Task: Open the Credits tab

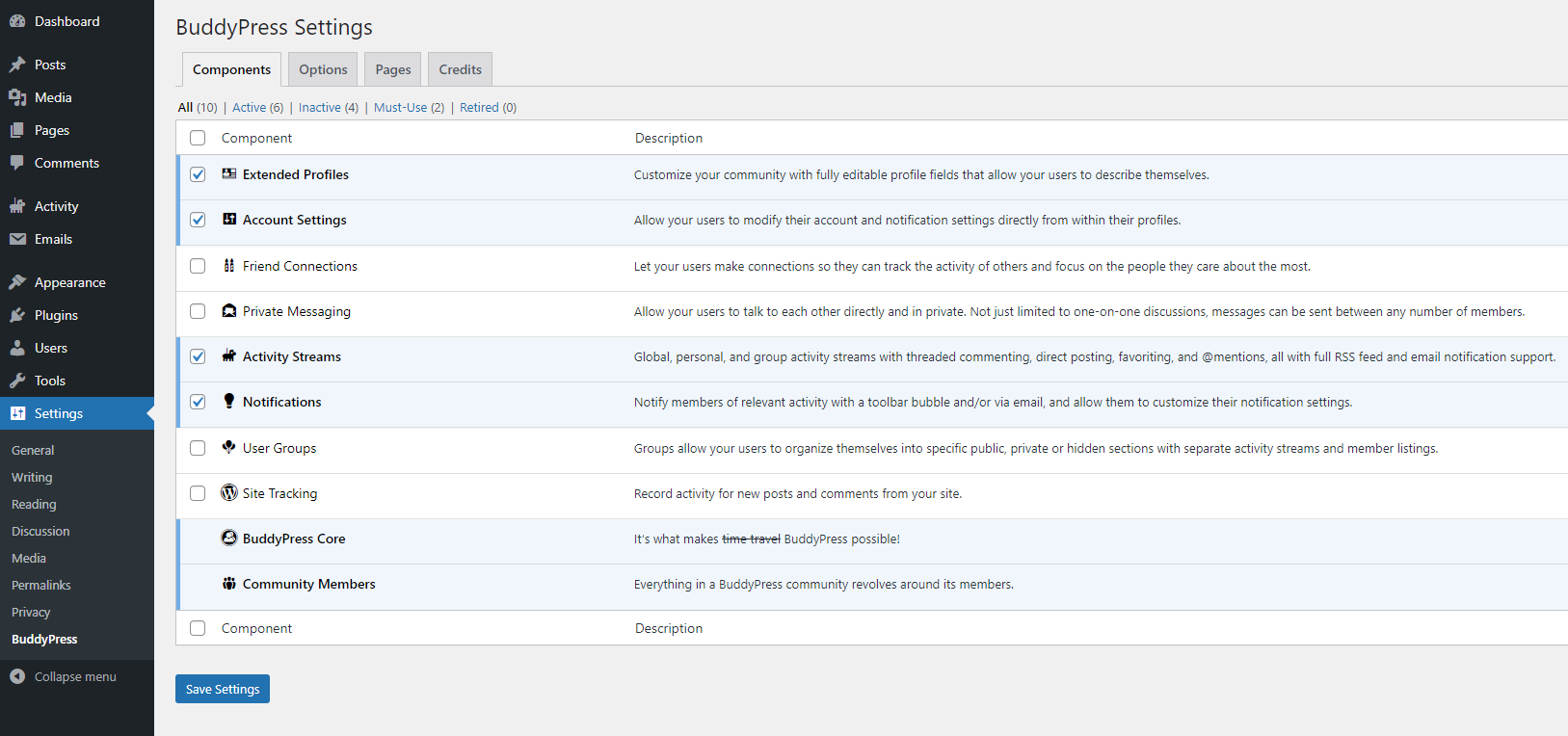Action: coord(461,69)
